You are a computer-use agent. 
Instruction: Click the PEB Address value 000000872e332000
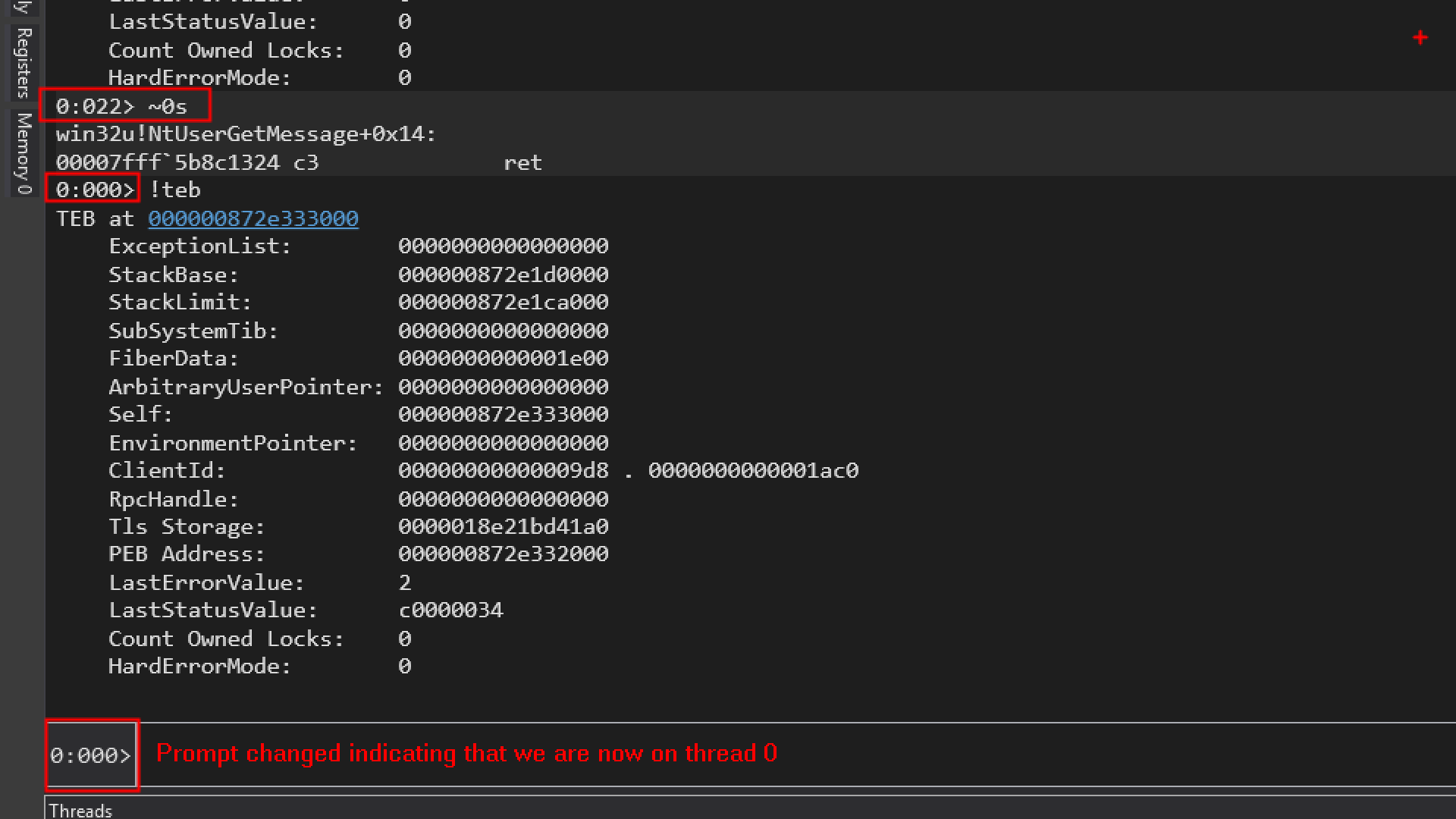pyautogui.click(x=503, y=554)
